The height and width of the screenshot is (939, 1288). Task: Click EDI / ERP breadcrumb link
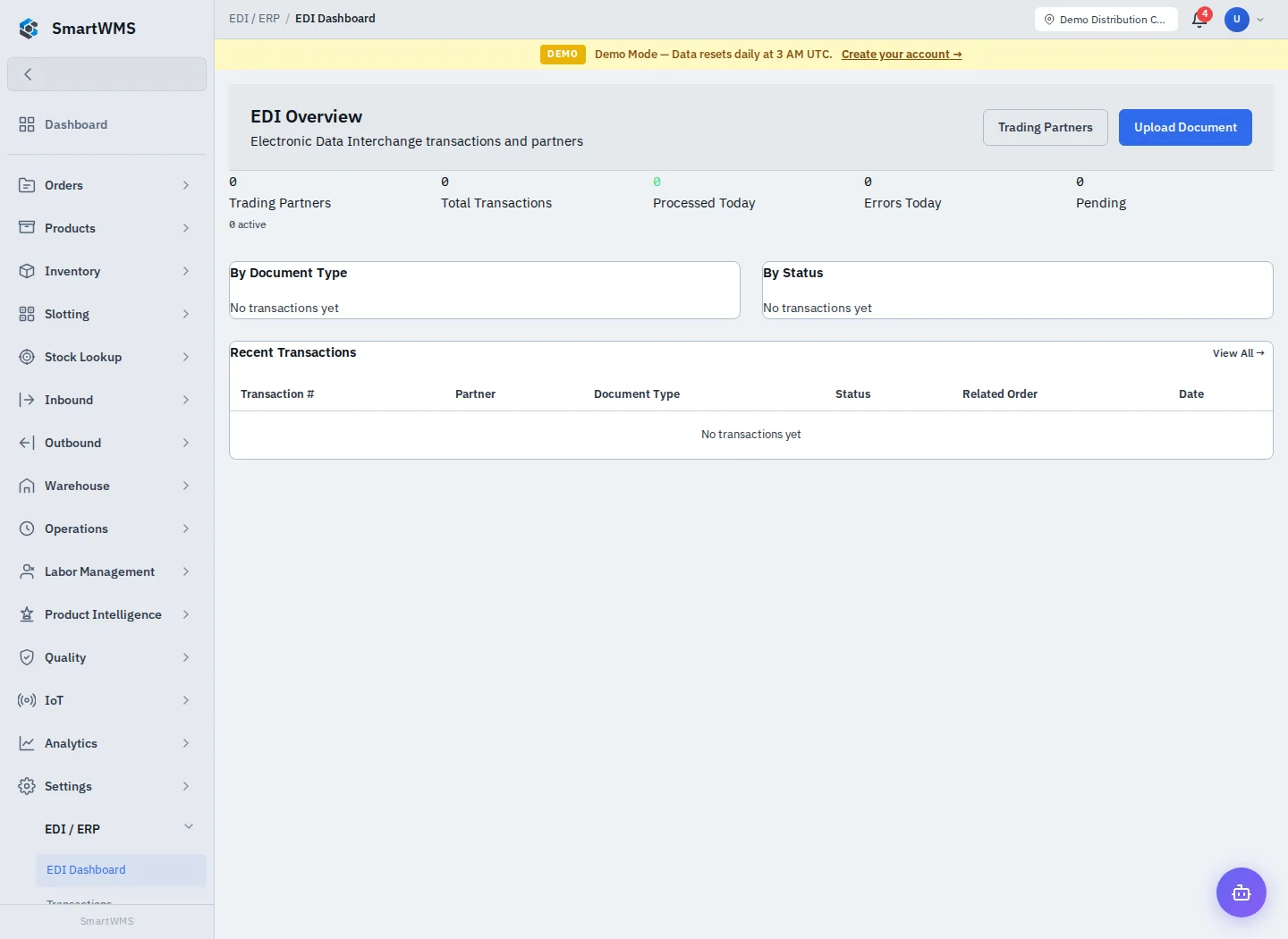254,18
